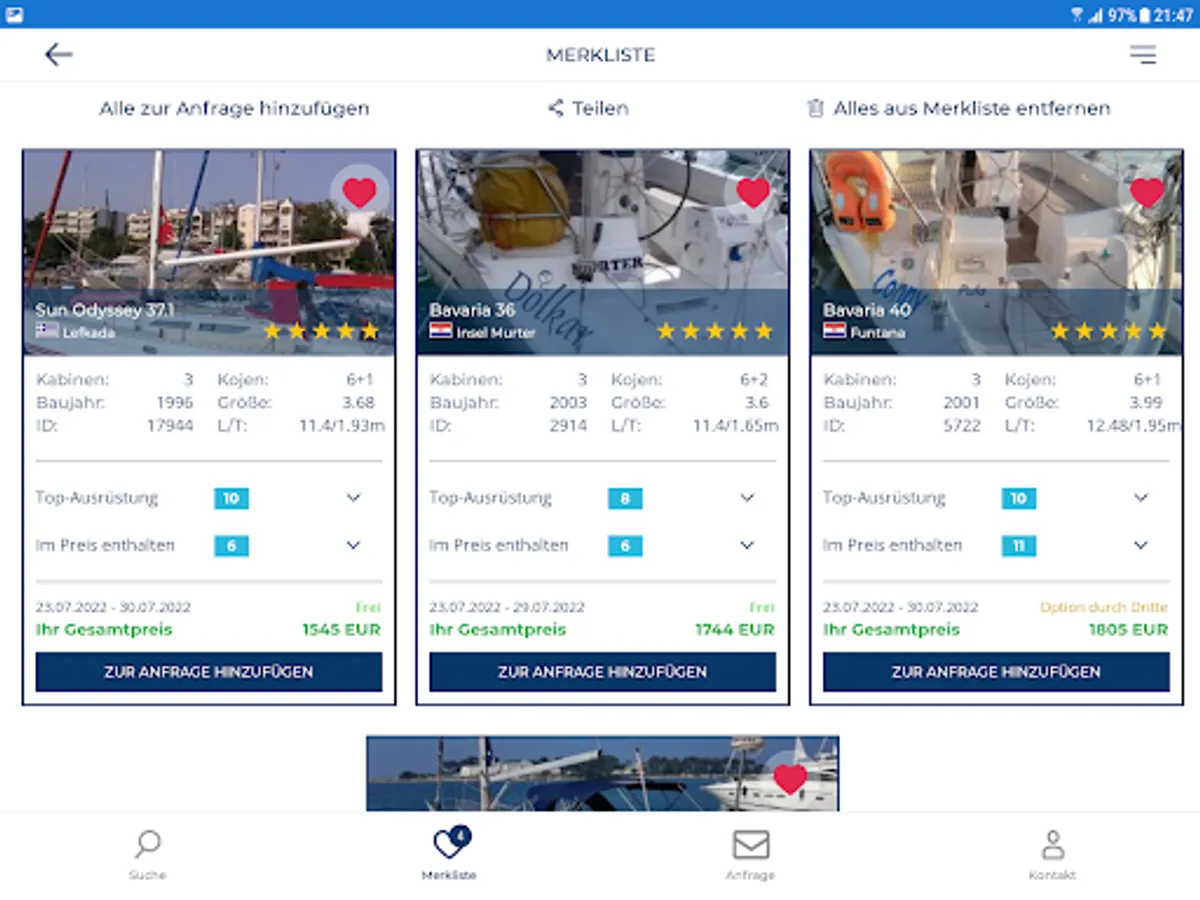
Task: Select the price 1805 EUR
Action: (x=1128, y=630)
